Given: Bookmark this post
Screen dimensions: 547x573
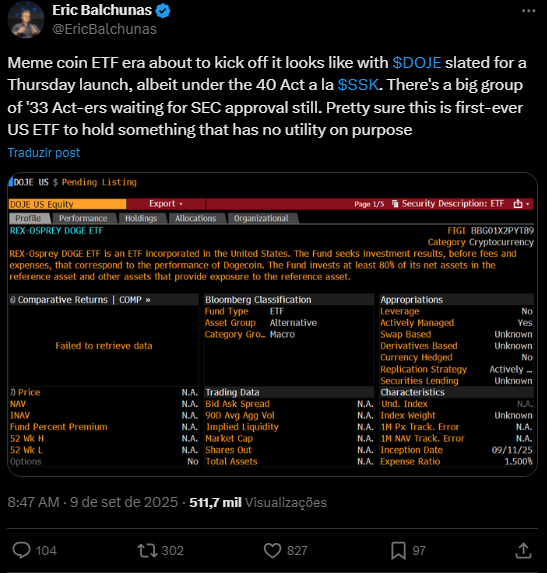Looking at the screenshot, I should tap(398, 550).
